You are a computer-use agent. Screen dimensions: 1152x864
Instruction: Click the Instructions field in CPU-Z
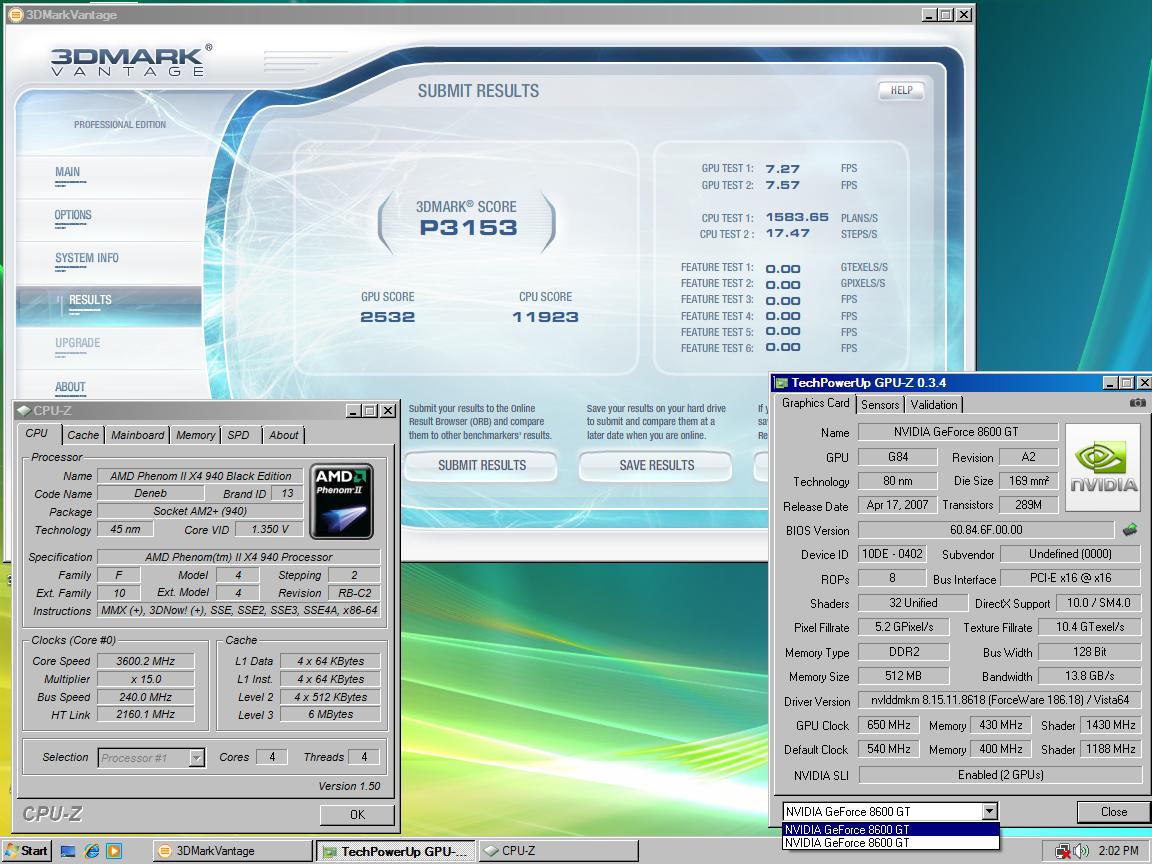[x=239, y=611]
